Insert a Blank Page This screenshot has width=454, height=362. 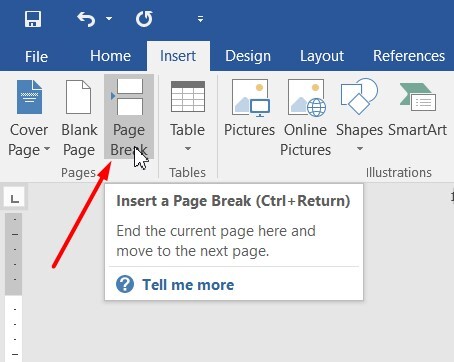click(x=79, y=118)
